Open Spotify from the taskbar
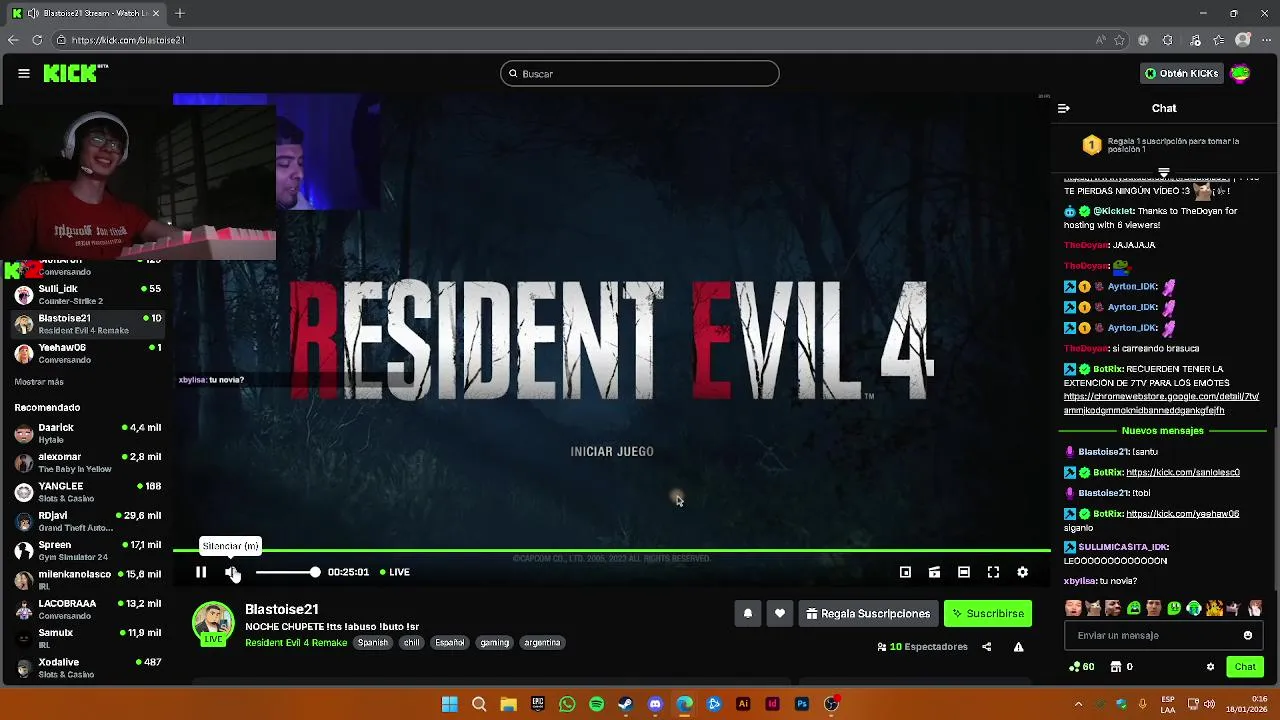 tap(596, 704)
